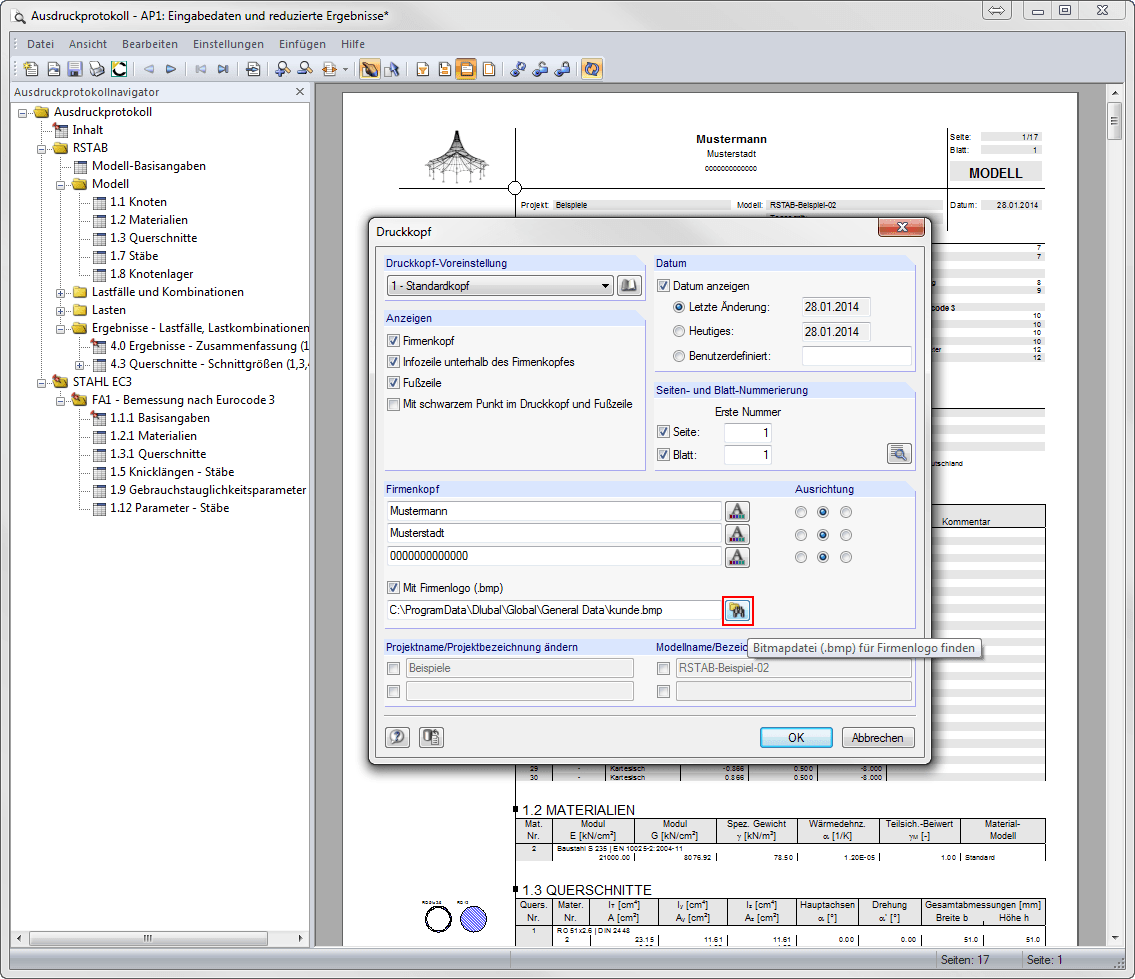Jump to first page toolbar icon
This screenshot has height=979, width=1135.
tap(201, 69)
